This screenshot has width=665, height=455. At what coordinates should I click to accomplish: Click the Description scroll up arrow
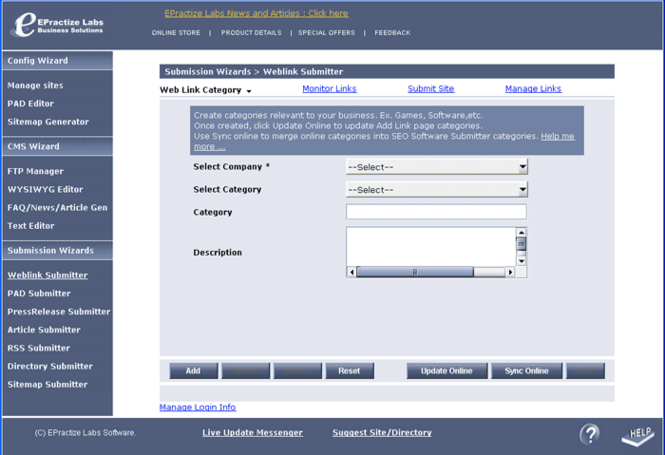coord(521,232)
